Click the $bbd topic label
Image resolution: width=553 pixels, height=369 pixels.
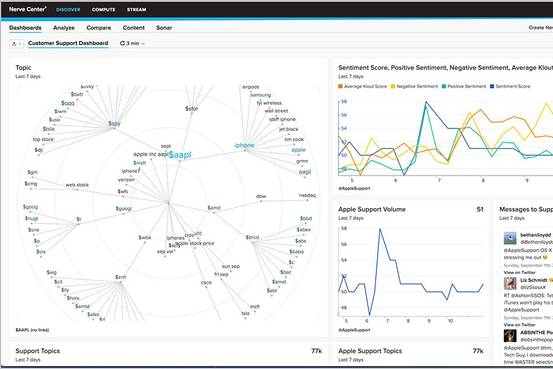(x=306, y=218)
